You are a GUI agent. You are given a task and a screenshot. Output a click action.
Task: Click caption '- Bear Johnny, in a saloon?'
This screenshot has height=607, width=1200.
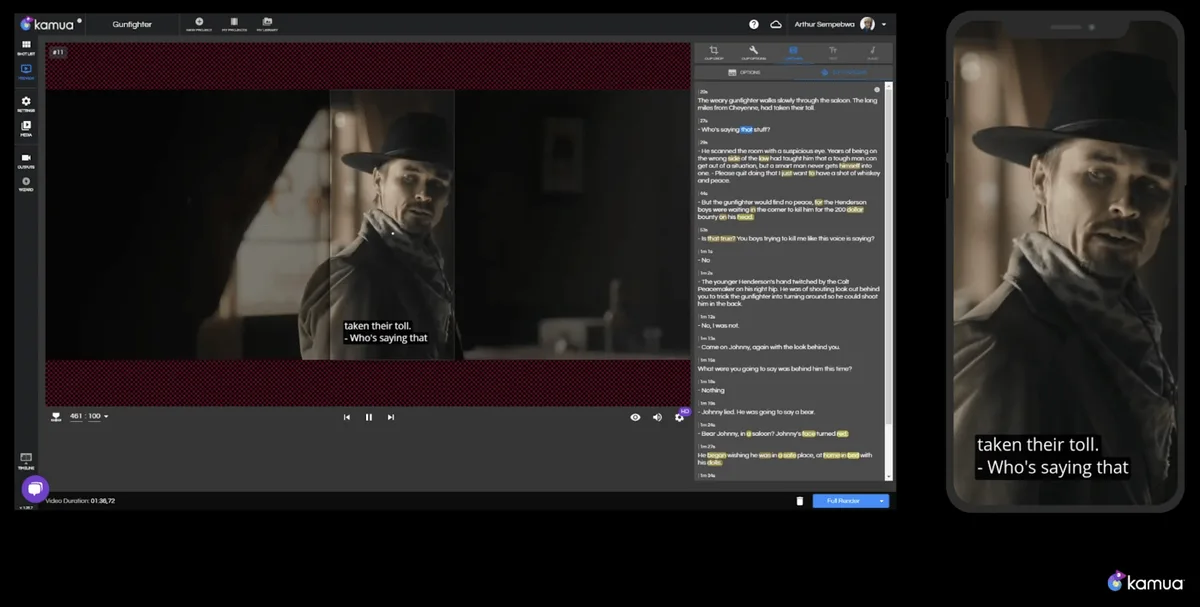click(773, 434)
